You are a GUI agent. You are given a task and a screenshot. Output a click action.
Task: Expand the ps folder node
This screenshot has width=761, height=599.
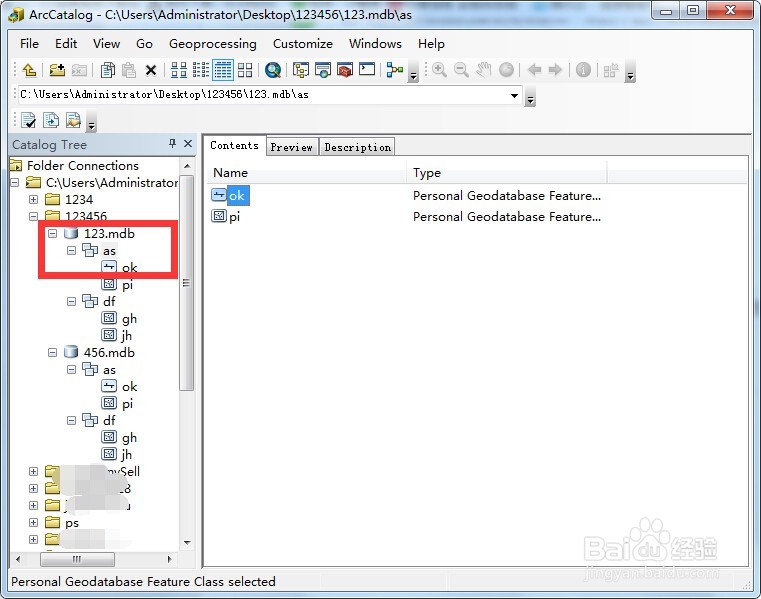[33, 522]
